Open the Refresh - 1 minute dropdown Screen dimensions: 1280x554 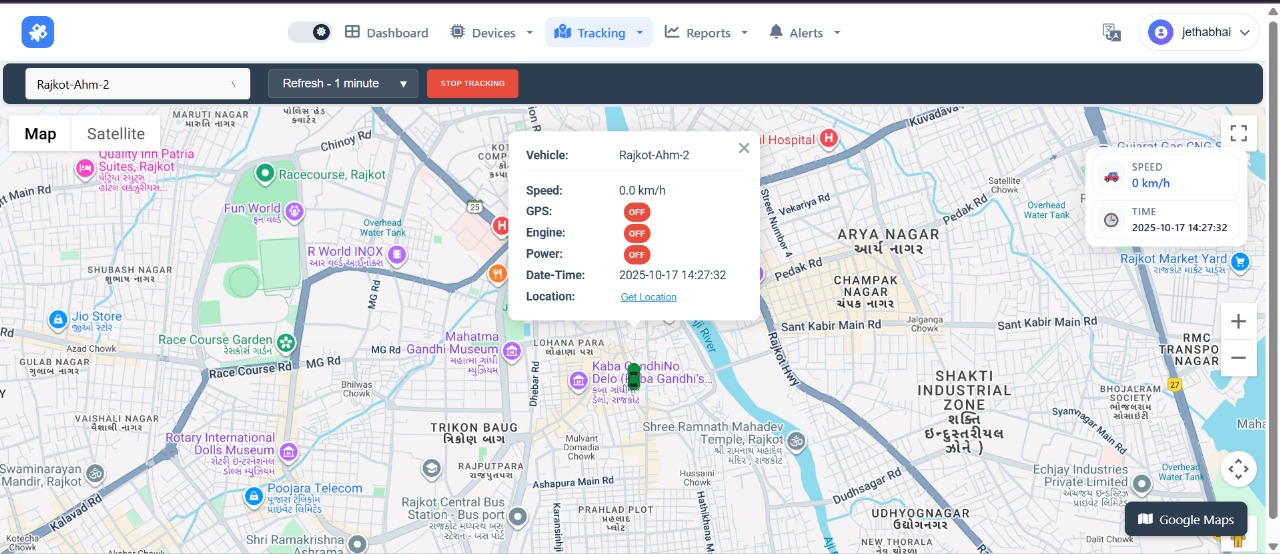[342, 84]
